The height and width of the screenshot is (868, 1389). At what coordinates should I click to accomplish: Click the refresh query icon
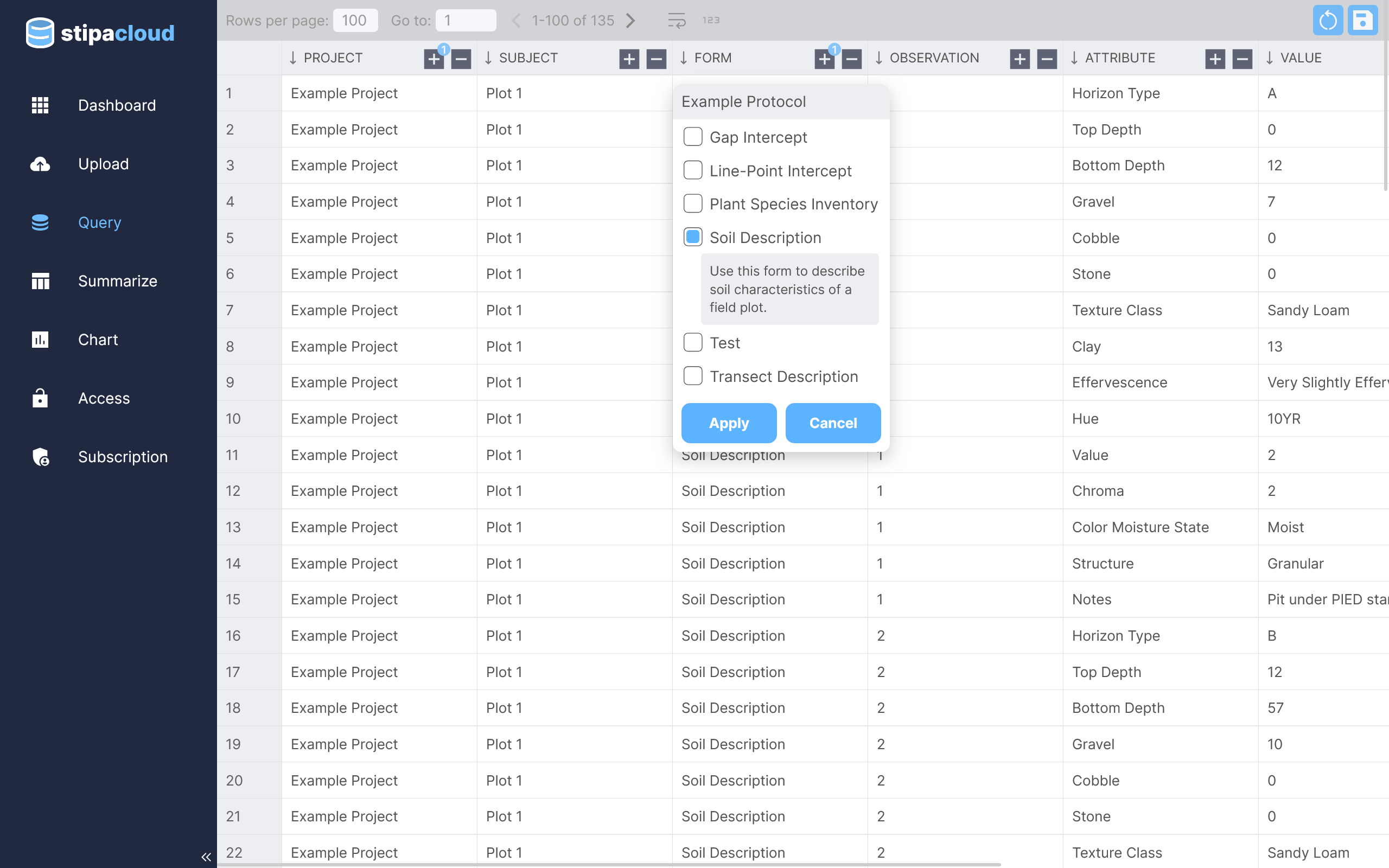[x=1327, y=21]
